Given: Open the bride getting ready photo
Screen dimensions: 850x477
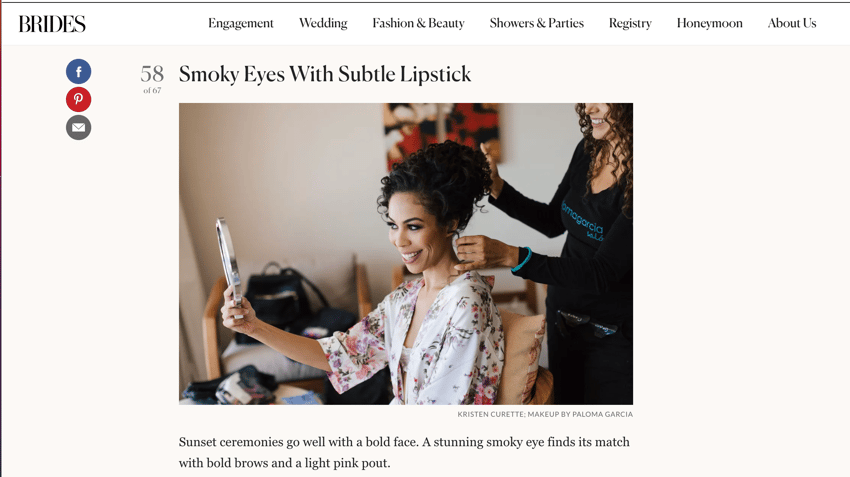Looking at the screenshot, I should (406, 254).
